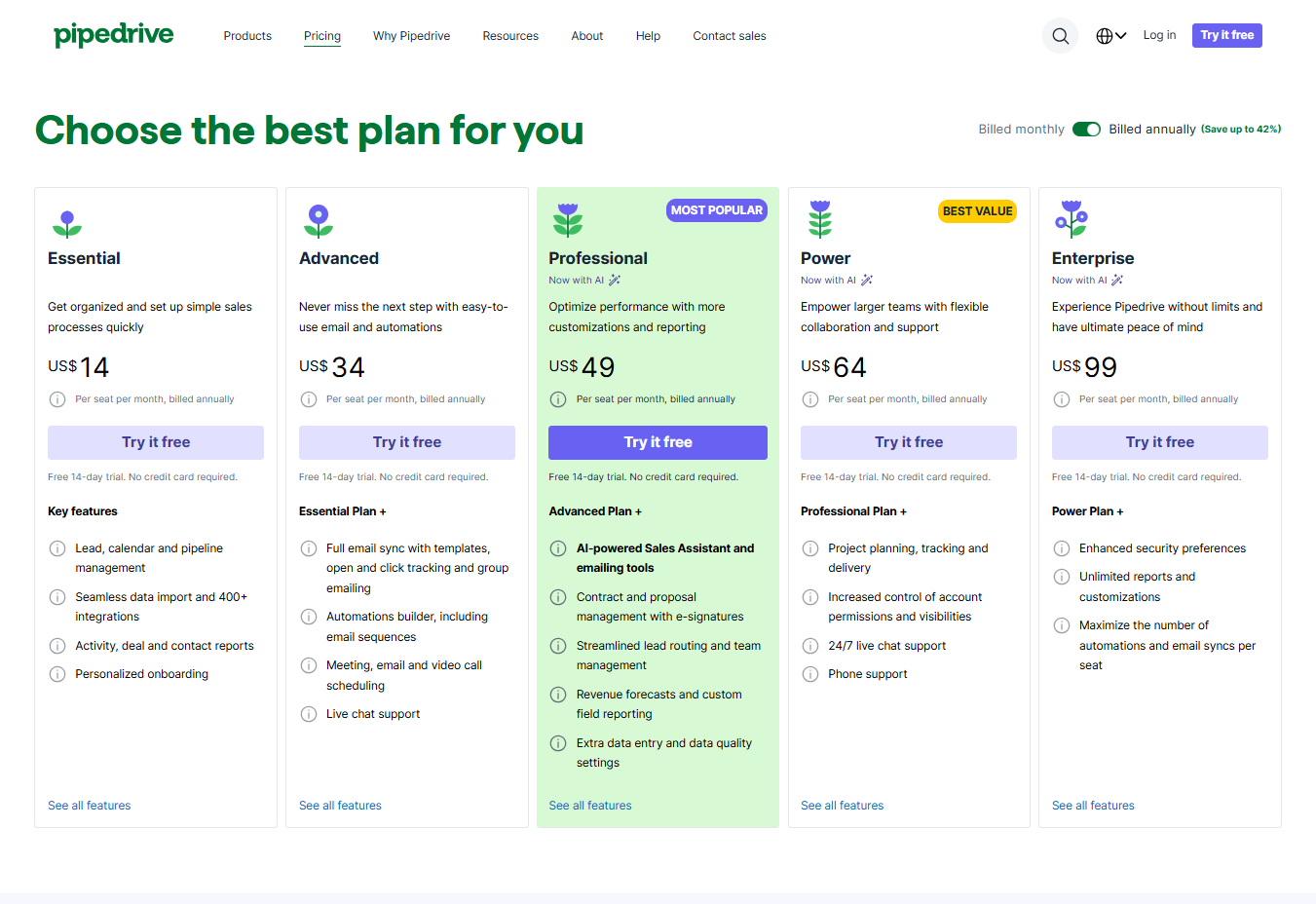Click the MOST POPULAR badge
1316x904 pixels.
point(717,210)
